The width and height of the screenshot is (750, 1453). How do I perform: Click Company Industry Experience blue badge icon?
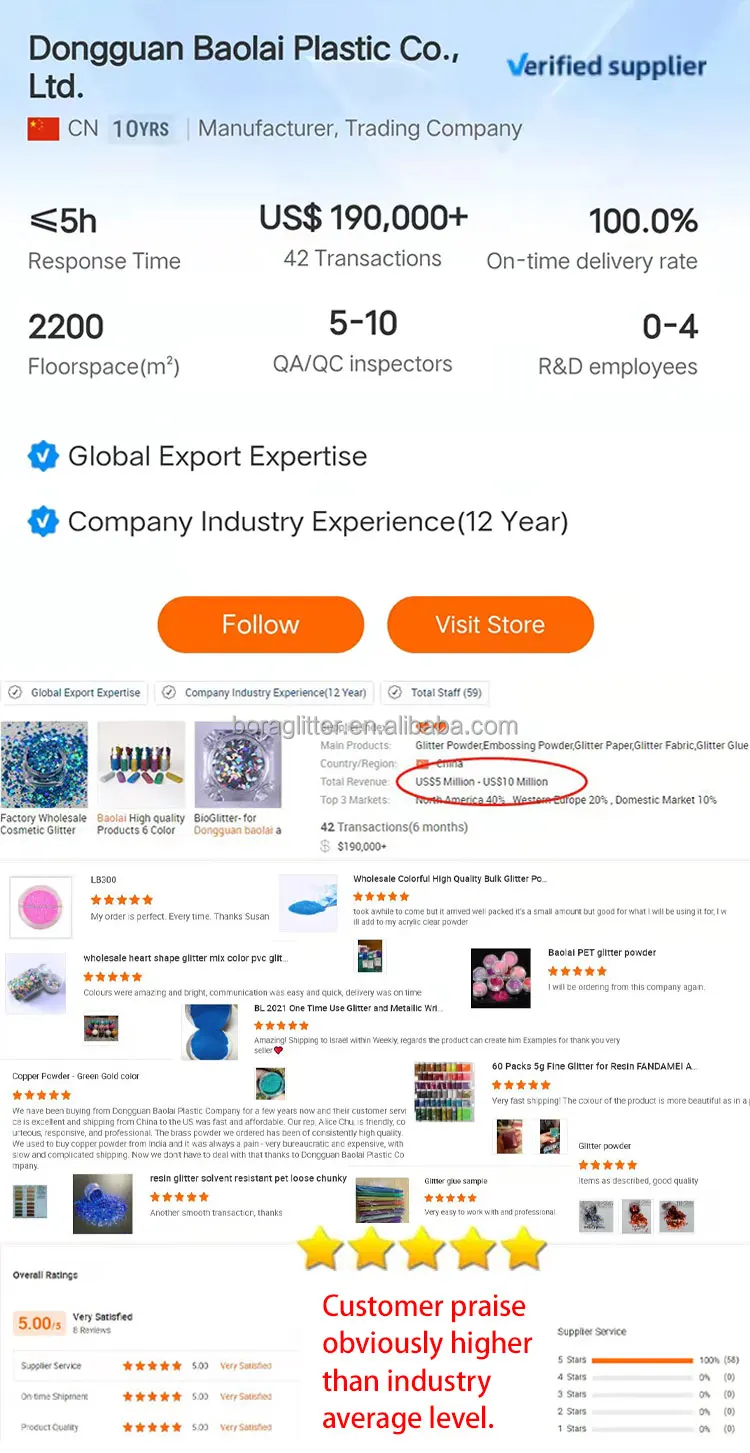pyautogui.click(x=43, y=521)
